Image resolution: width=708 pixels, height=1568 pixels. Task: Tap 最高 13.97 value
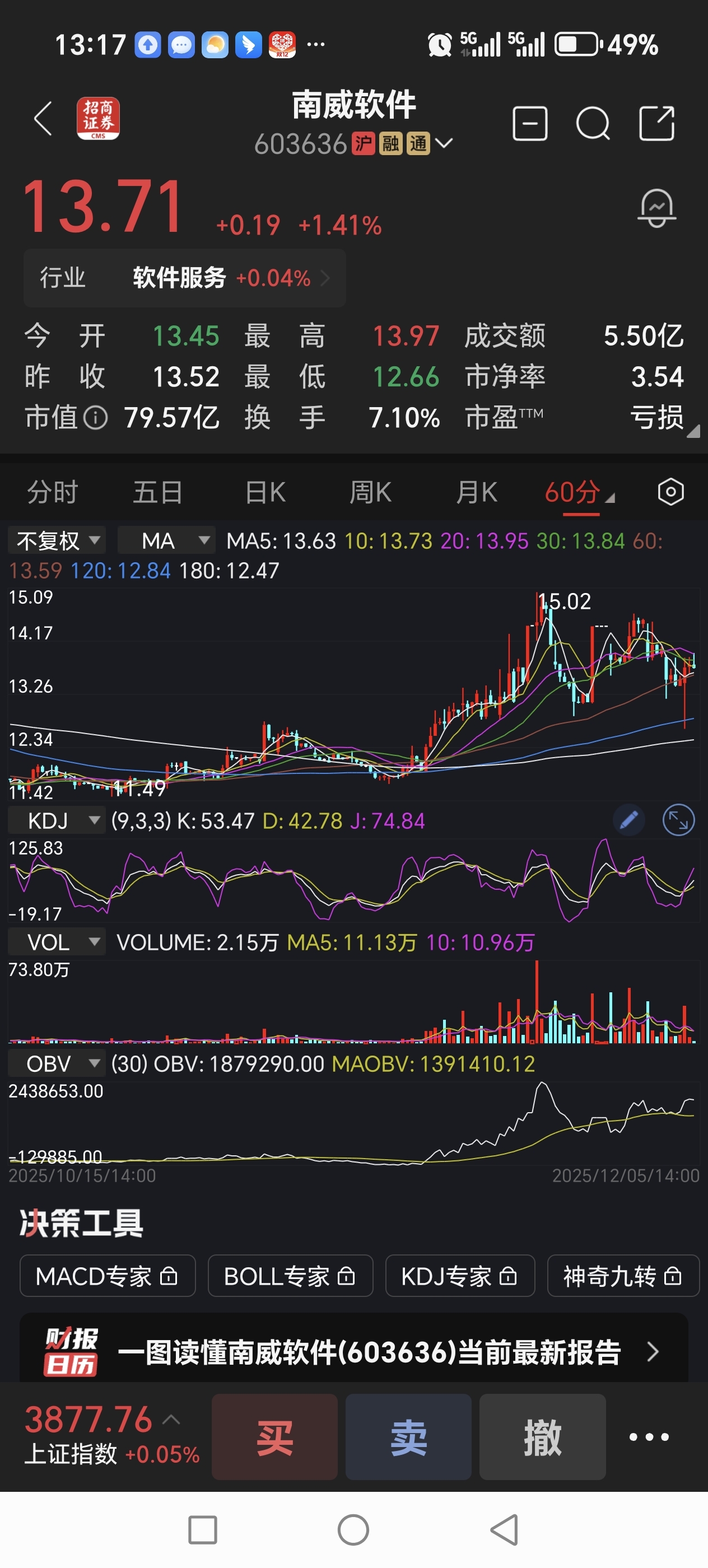406,336
